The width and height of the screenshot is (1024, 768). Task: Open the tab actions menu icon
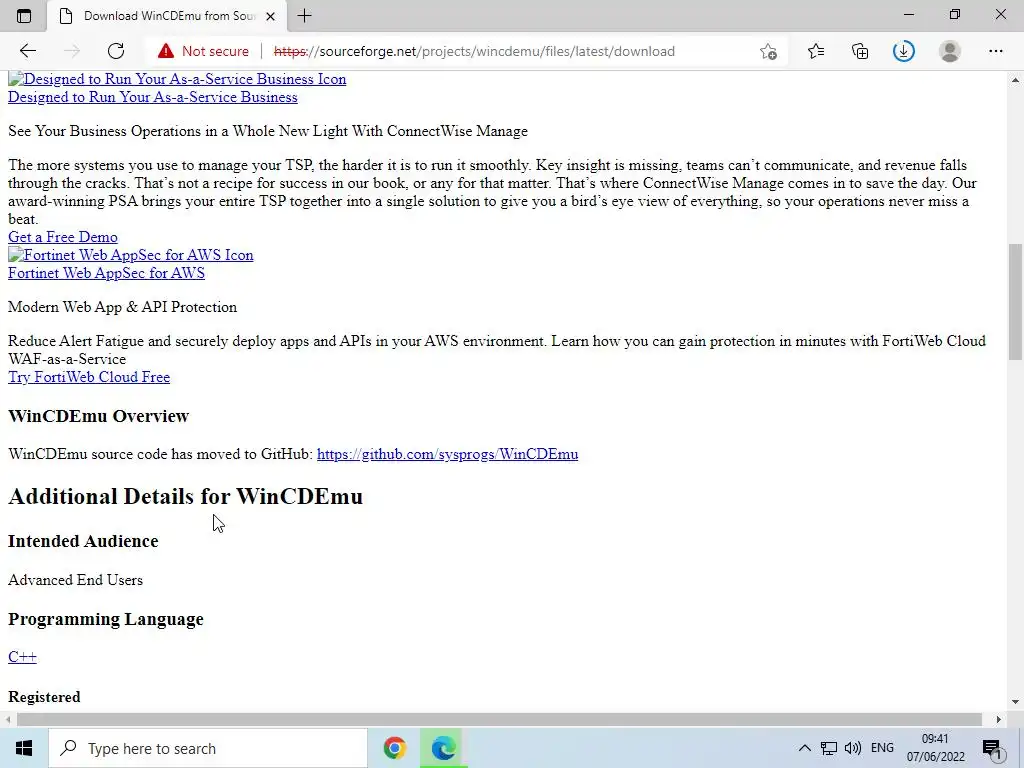tap(24, 16)
